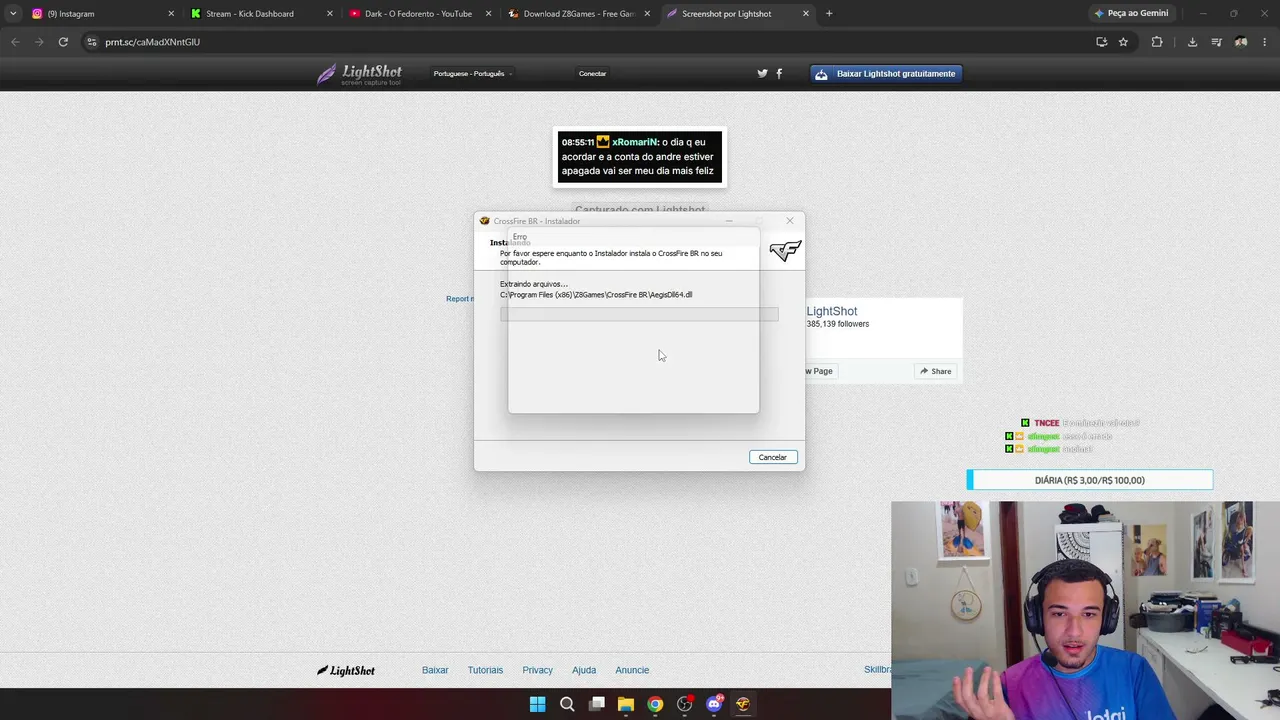1280x720 pixels.
Task: Open OBS Studio from the taskbar
Action: click(x=684, y=704)
